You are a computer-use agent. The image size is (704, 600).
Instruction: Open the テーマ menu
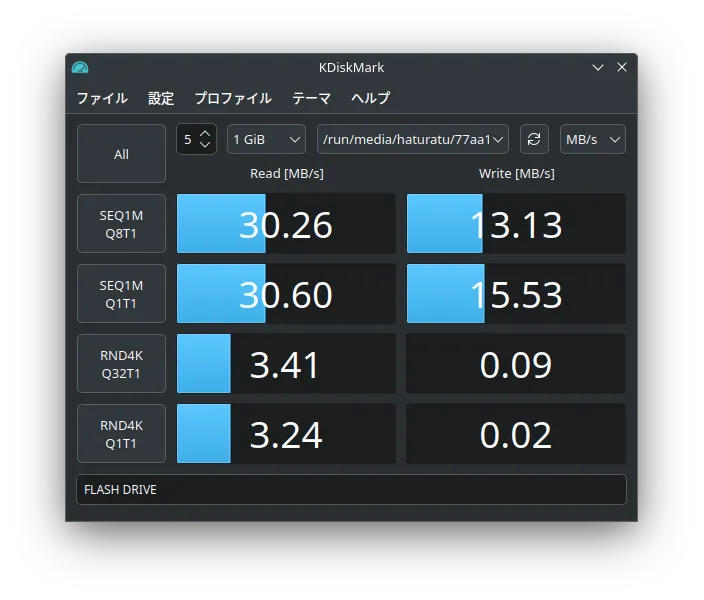[x=311, y=98]
